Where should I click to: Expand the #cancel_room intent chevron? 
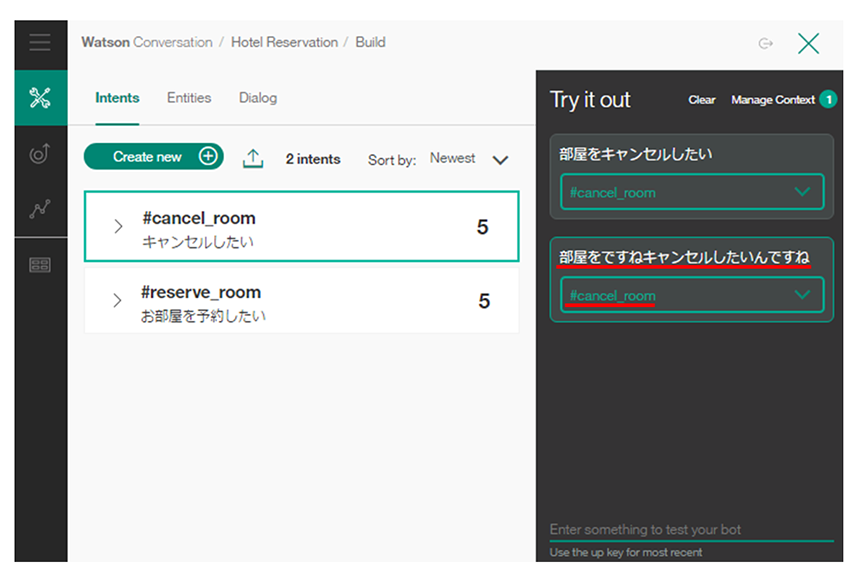(x=118, y=226)
